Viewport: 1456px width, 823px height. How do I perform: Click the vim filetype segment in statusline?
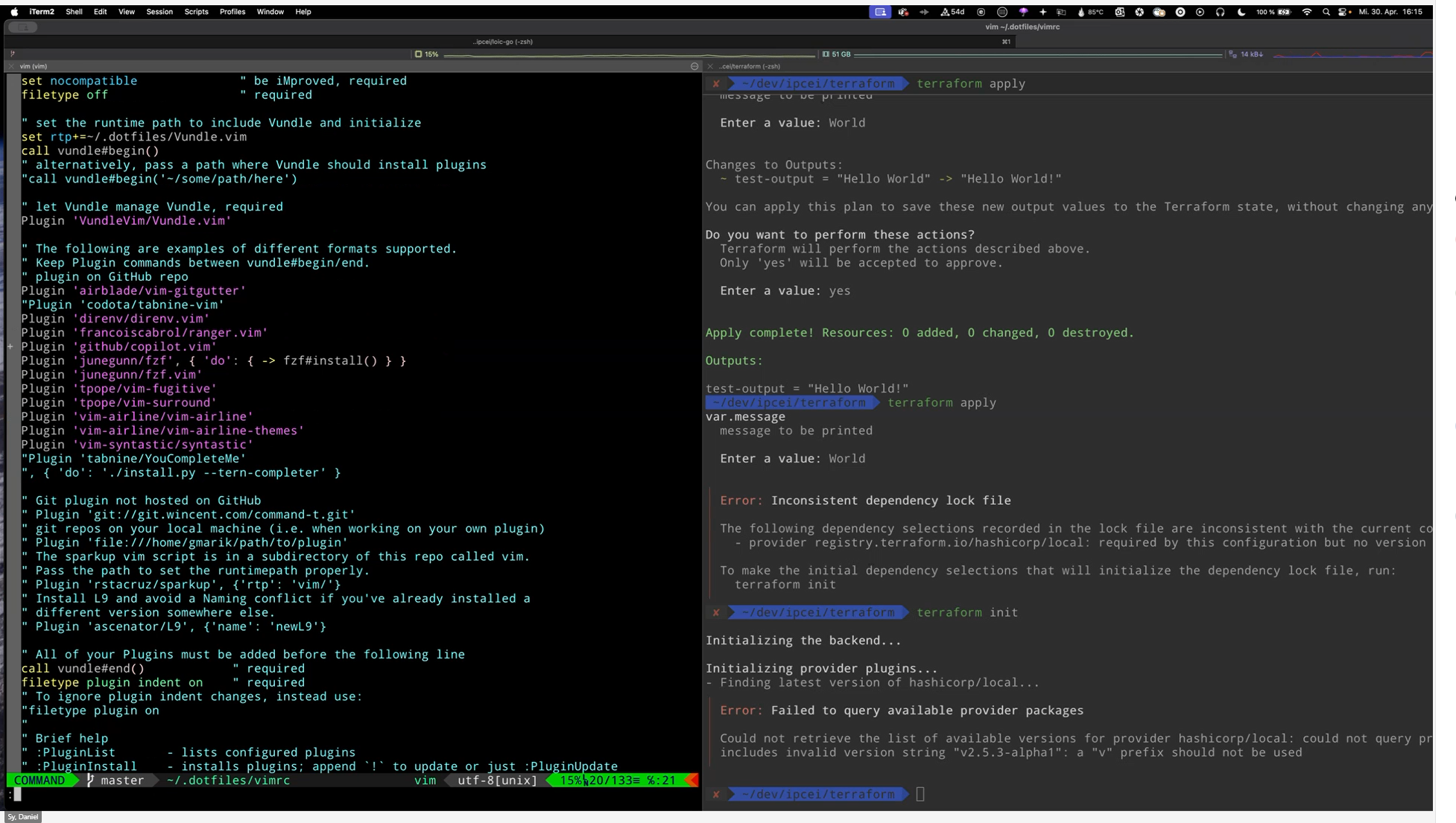pyautogui.click(x=425, y=781)
